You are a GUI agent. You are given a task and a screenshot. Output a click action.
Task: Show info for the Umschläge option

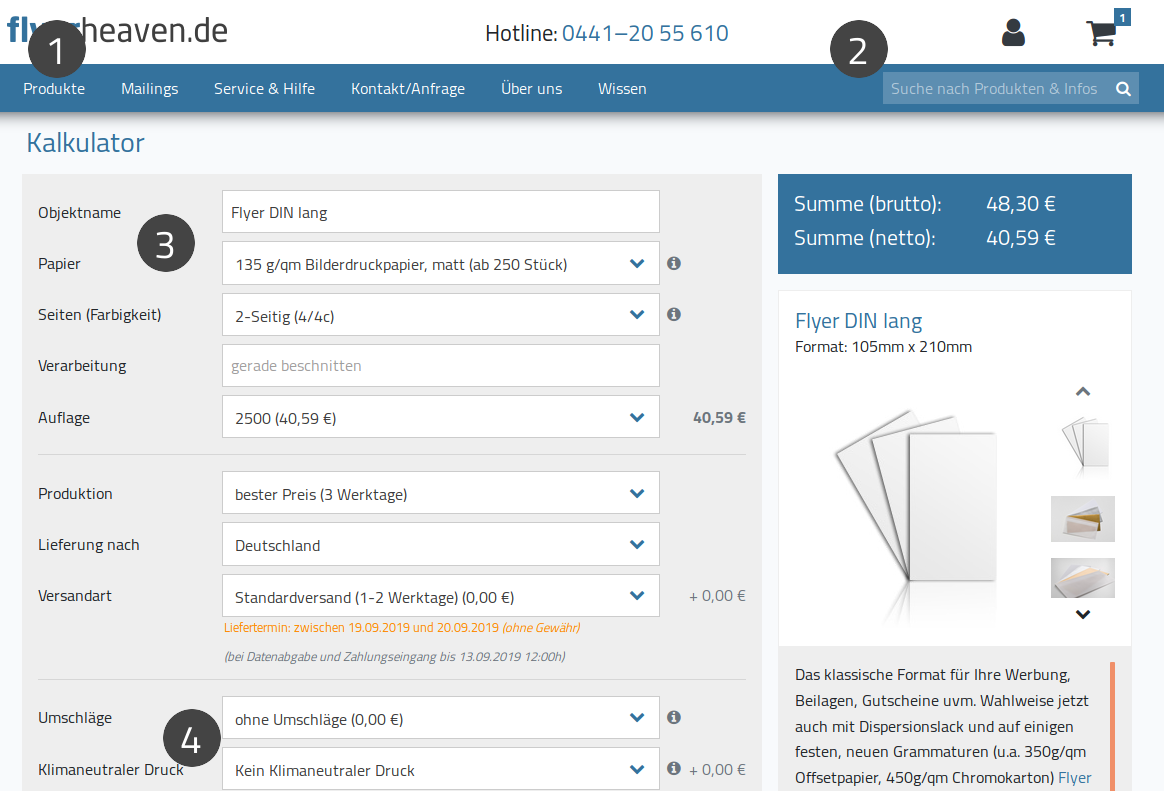pyautogui.click(x=673, y=718)
